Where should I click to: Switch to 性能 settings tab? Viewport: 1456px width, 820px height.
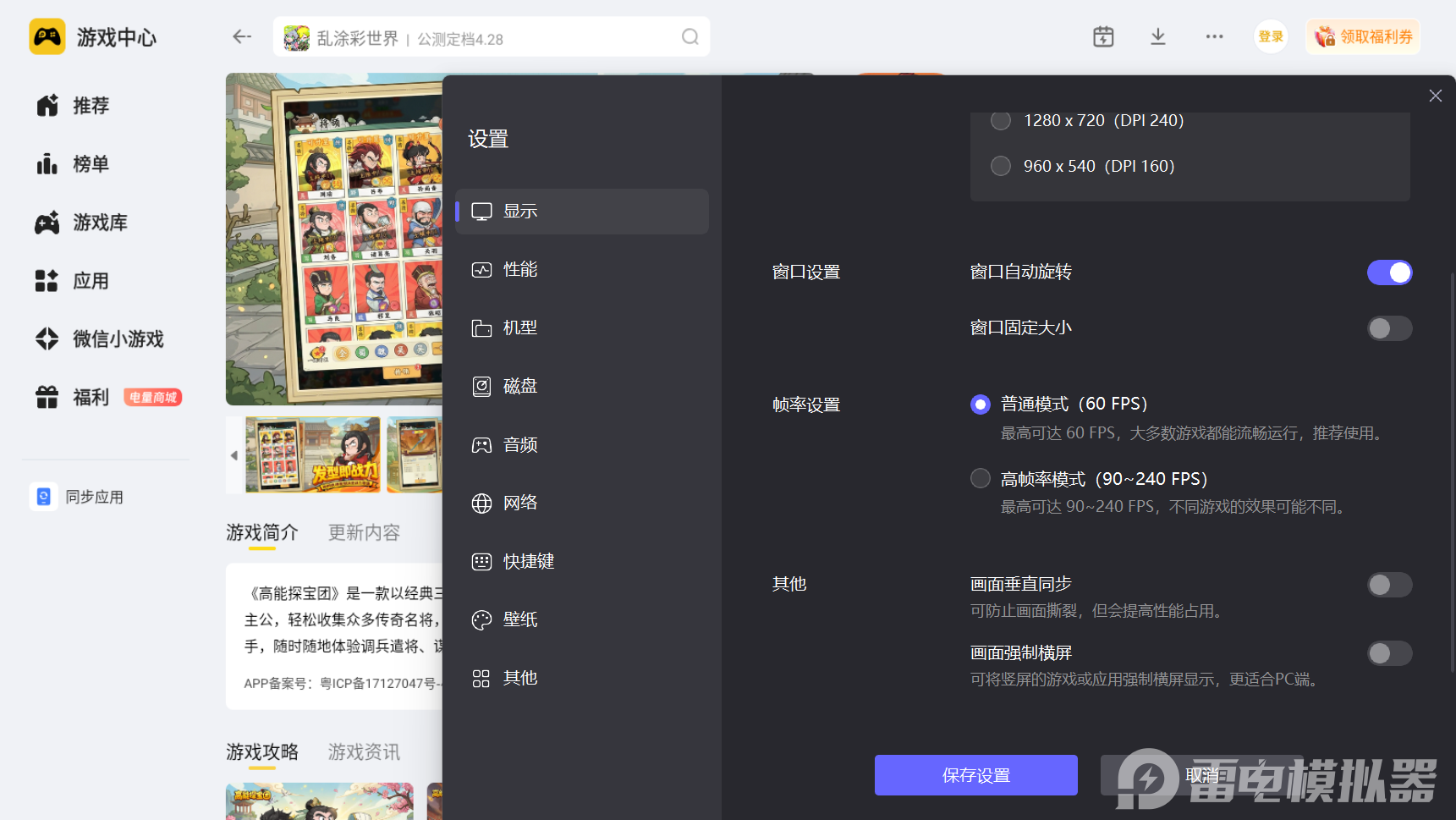(x=519, y=269)
